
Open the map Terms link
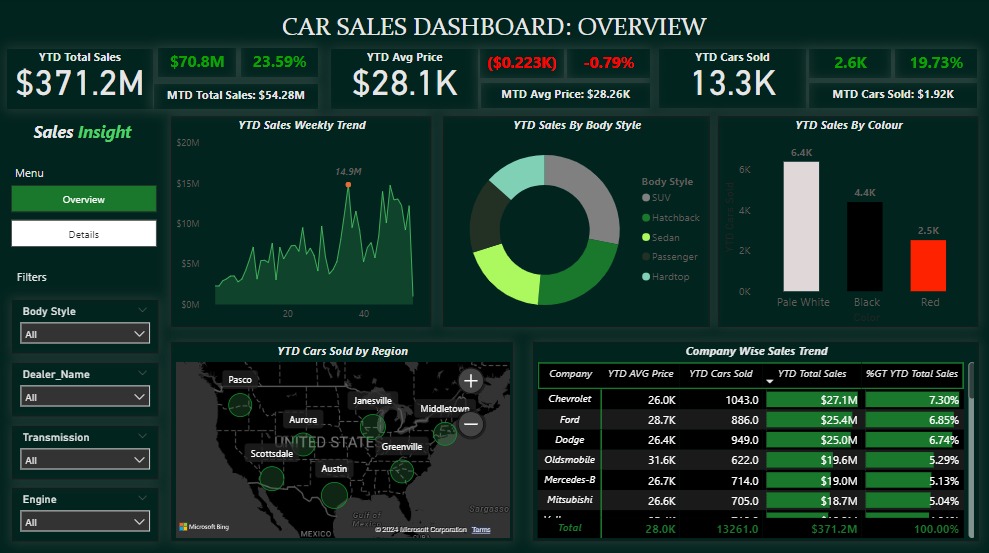[x=481, y=530]
